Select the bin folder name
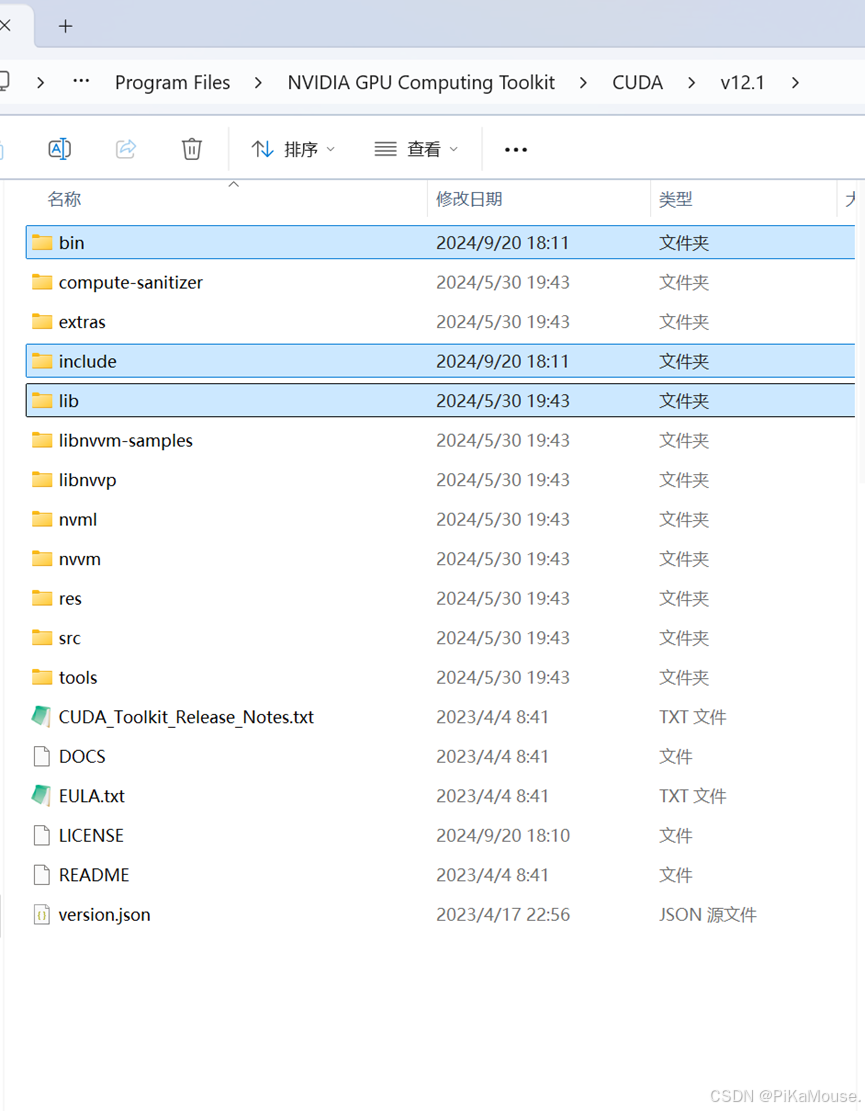The image size is (865, 1111). [72, 243]
